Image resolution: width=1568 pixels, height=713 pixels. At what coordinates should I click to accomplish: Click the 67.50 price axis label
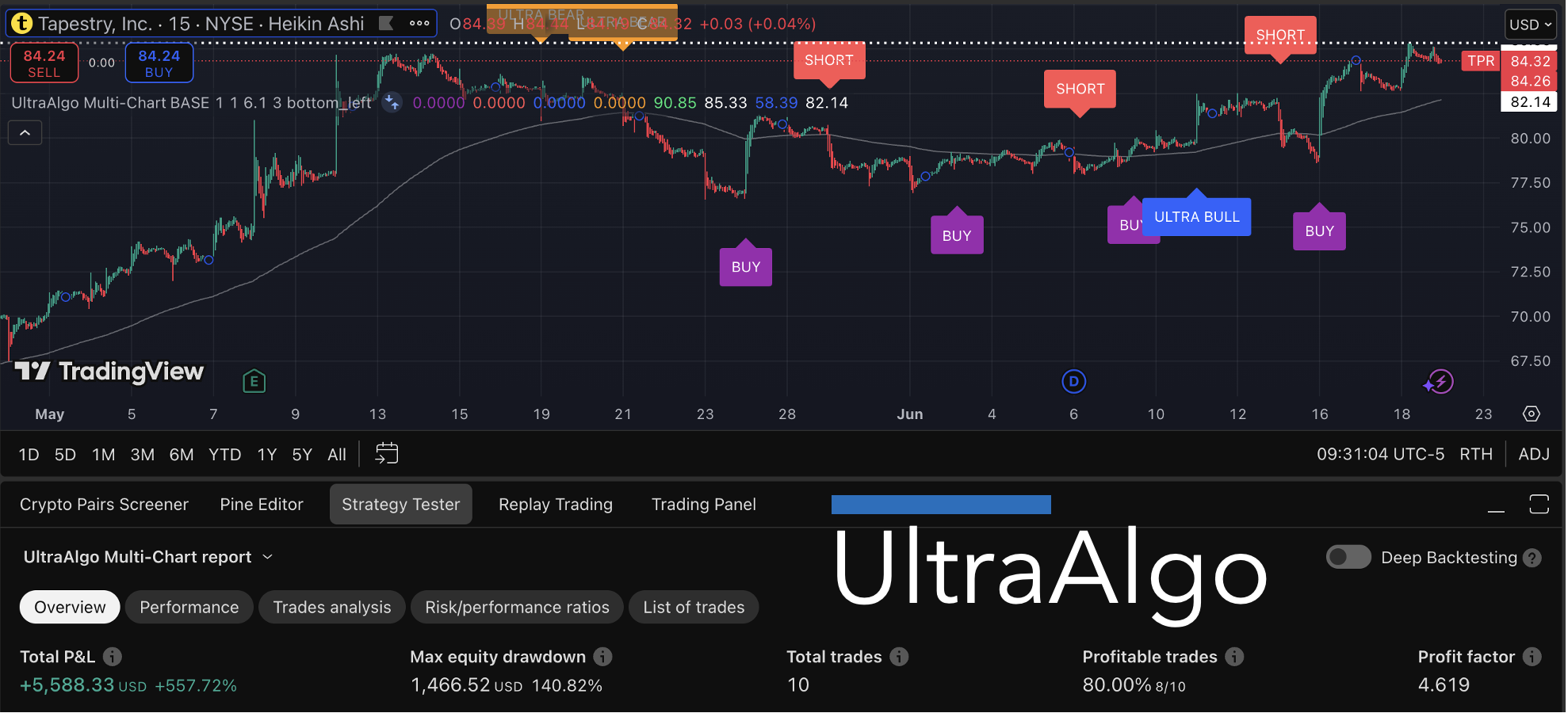[x=1530, y=361]
